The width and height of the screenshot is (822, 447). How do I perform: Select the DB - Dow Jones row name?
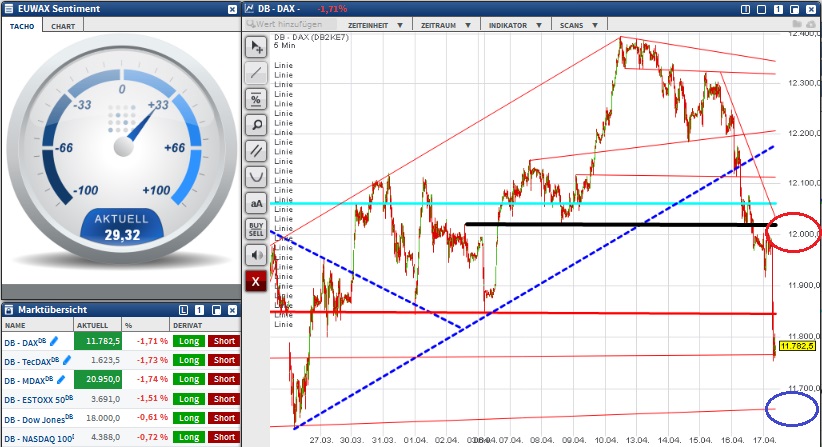(x=39, y=419)
